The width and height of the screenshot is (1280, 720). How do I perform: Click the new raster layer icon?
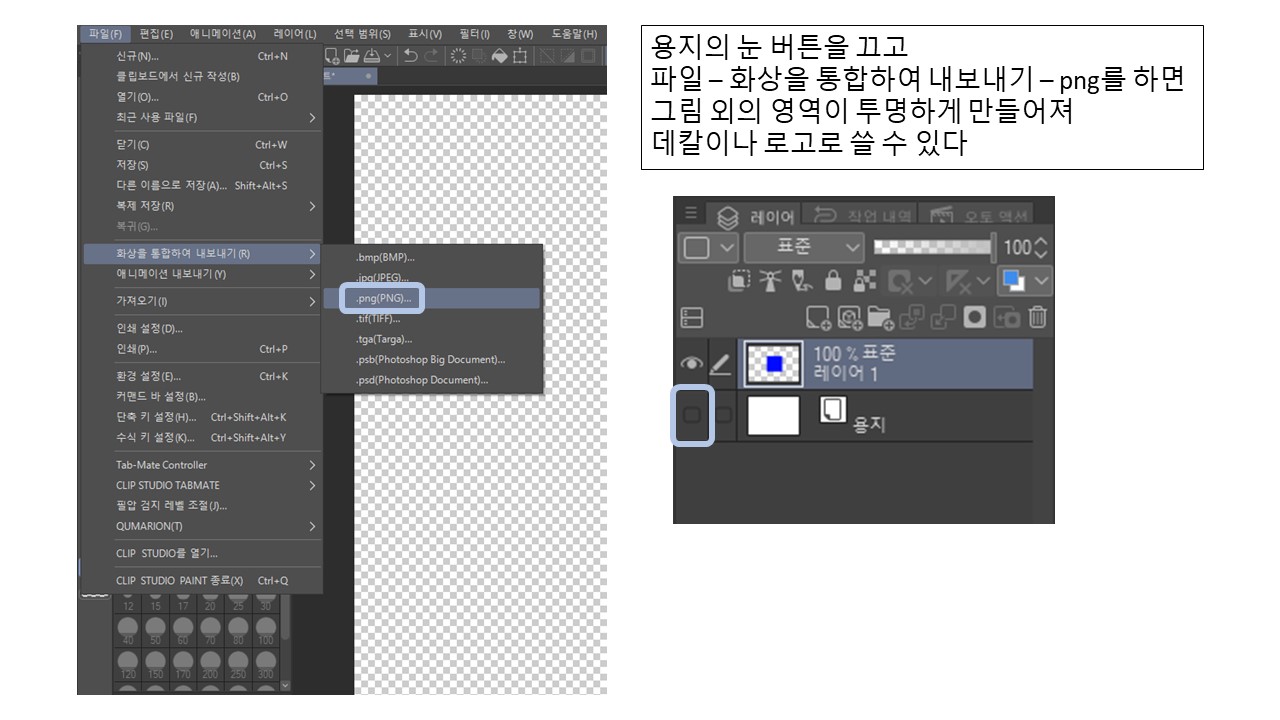coord(818,317)
